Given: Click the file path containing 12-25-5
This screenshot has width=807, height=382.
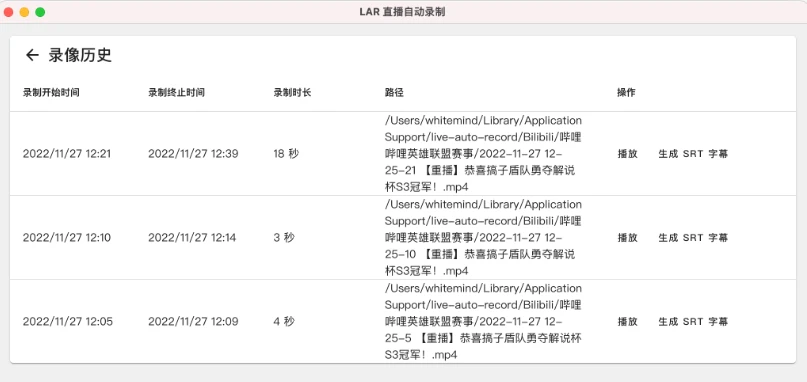Looking at the screenshot, I should [x=483, y=322].
